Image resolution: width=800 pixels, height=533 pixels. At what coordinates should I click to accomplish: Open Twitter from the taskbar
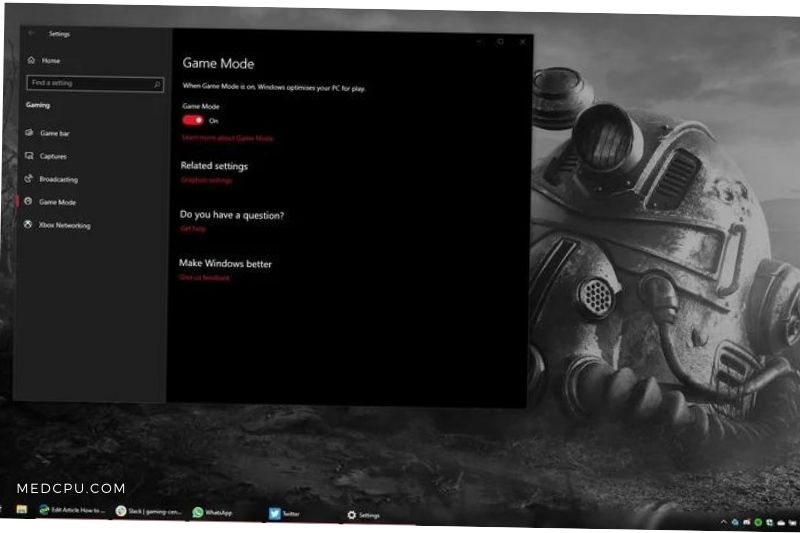(x=284, y=514)
